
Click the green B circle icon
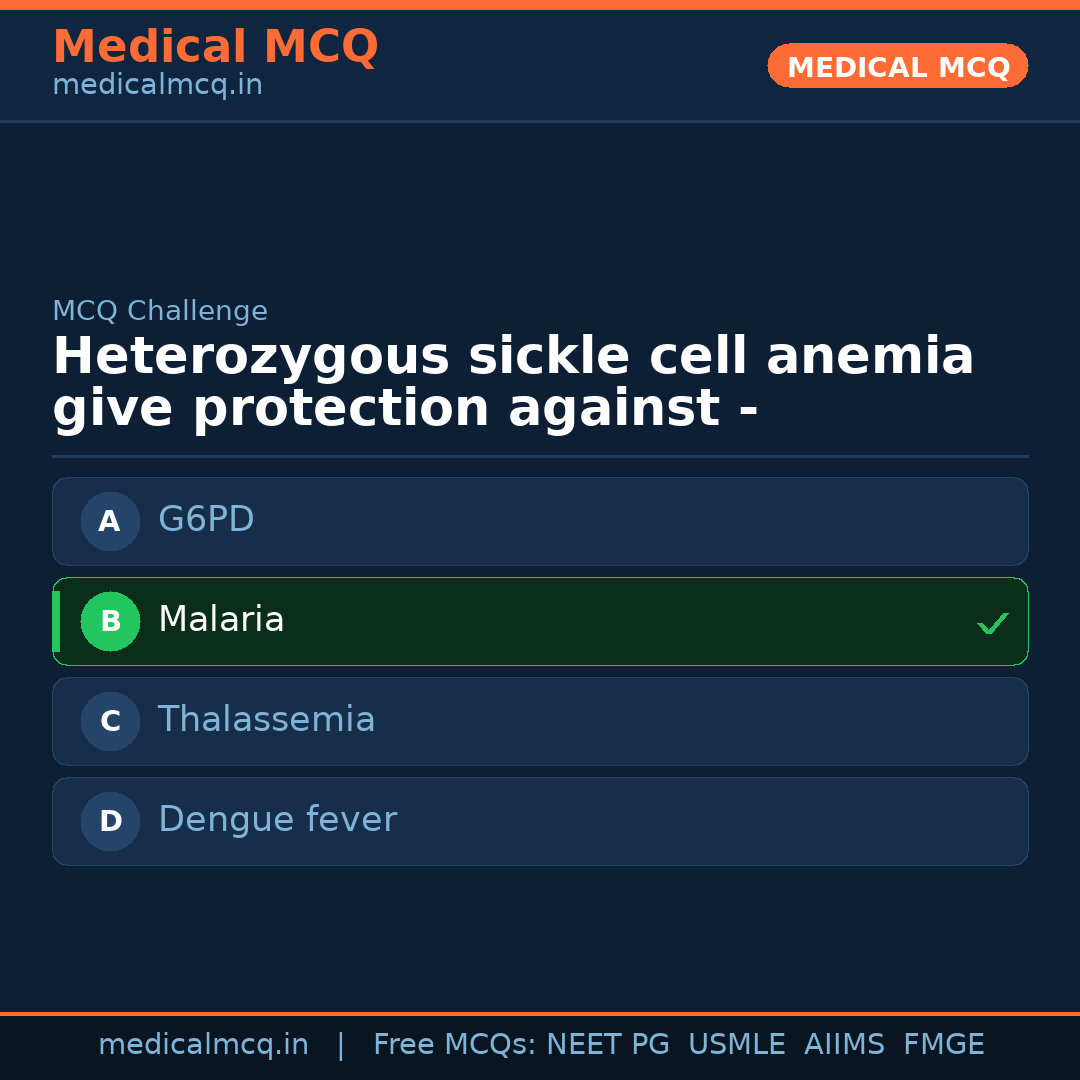pos(110,621)
